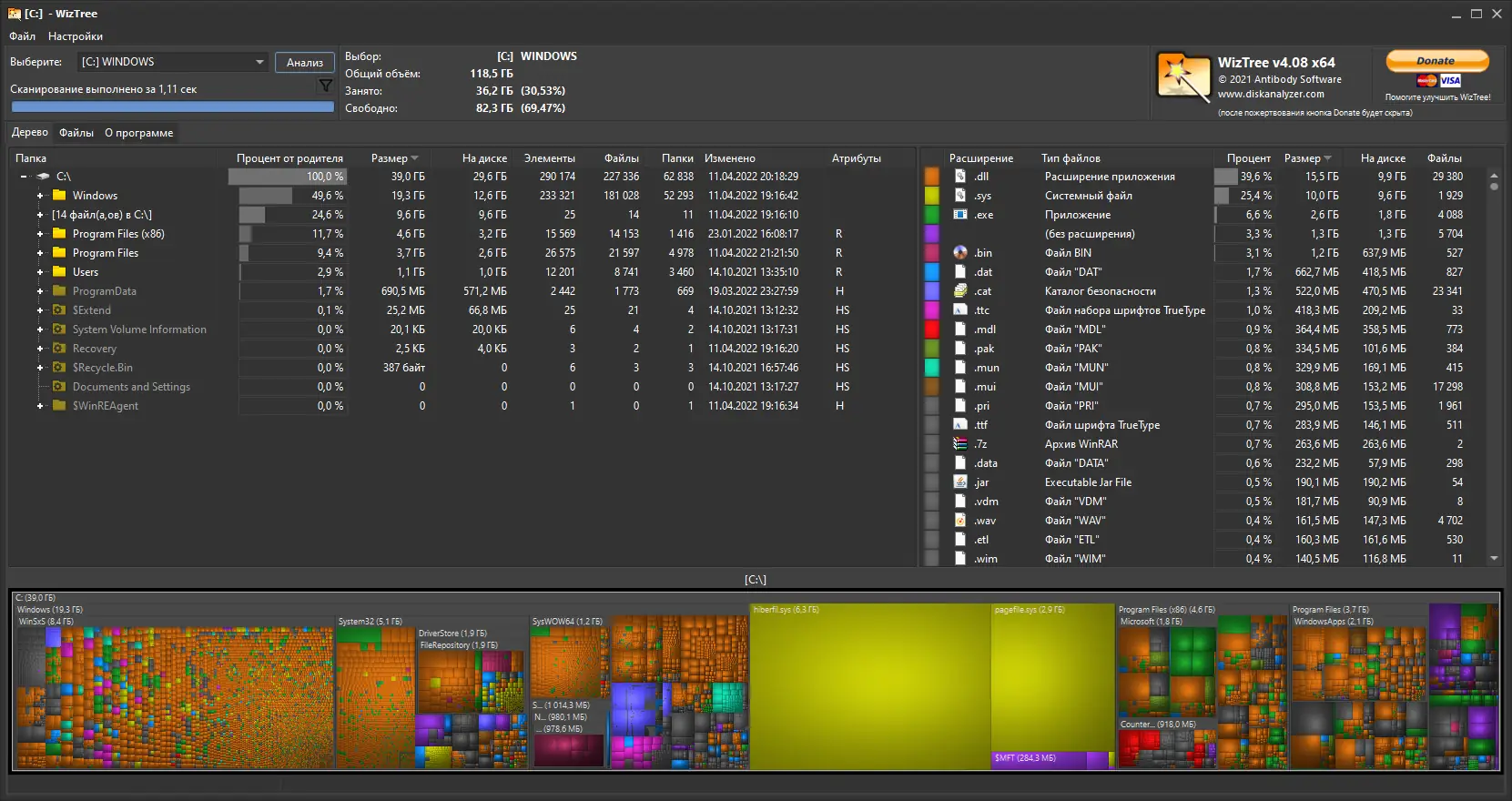1512x801 pixels.
Task: Switch to the Файлы tab
Action: click(x=76, y=133)
